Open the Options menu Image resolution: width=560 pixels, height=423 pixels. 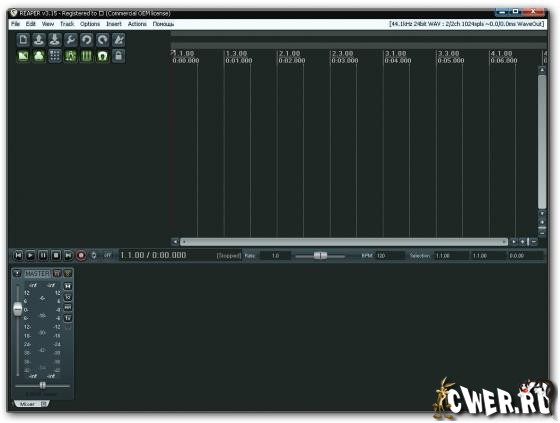(90, 24)
